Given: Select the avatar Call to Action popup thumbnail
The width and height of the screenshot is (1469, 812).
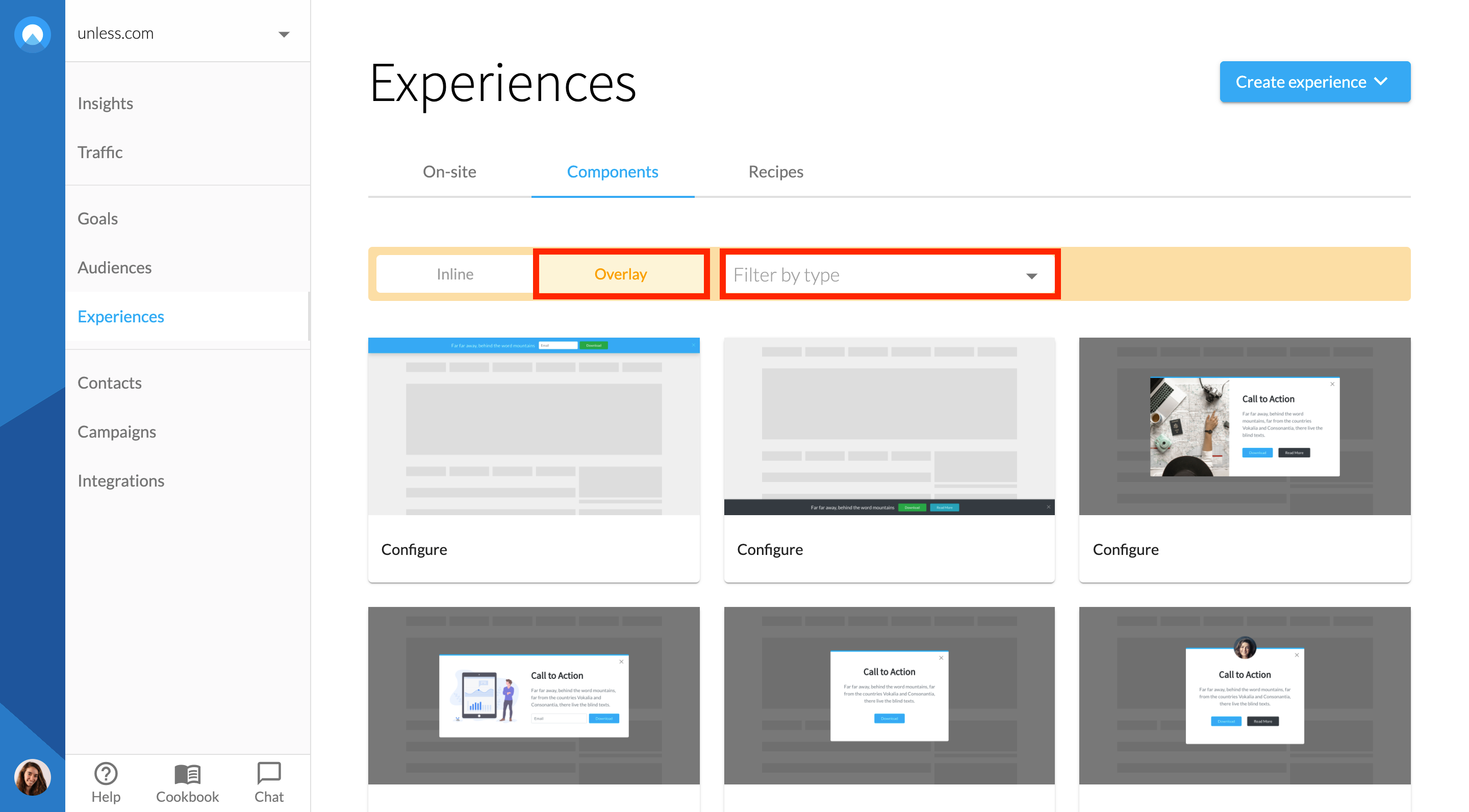Looking at the screenshot, I should pos(1245,695).
